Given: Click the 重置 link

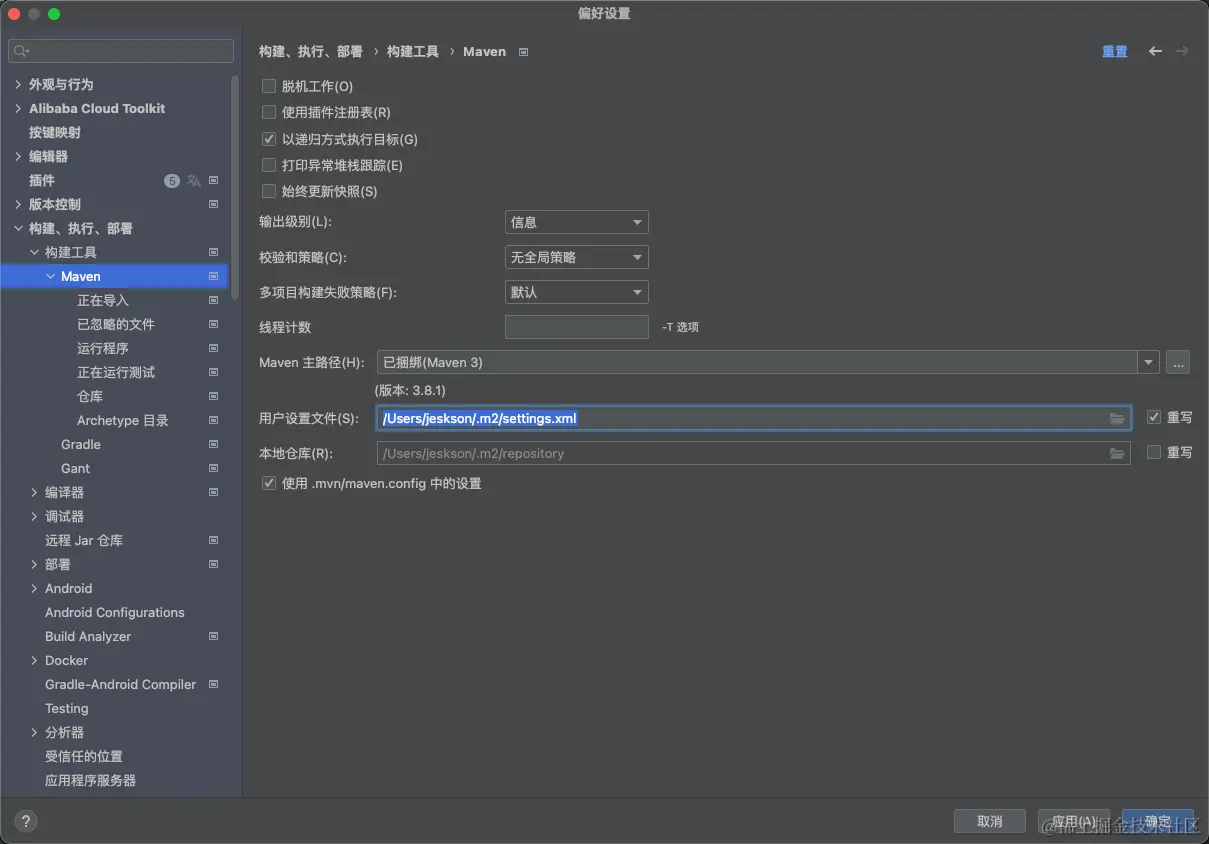Looking at the screenshot, I should click(x=1115, y=52).
